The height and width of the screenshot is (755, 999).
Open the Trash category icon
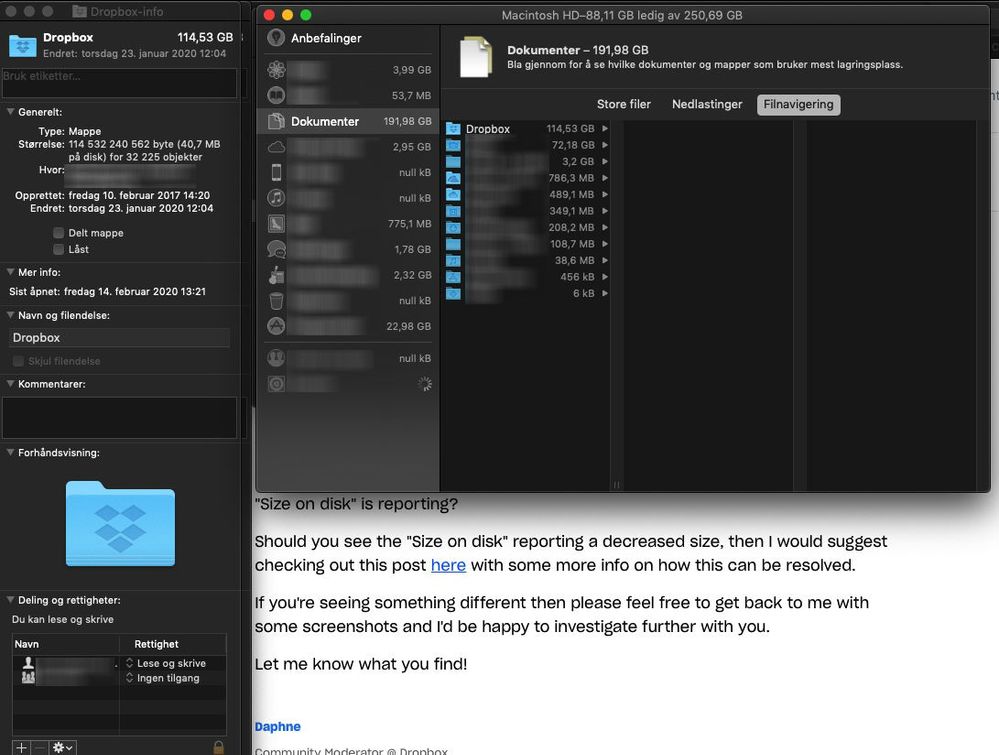276,300
